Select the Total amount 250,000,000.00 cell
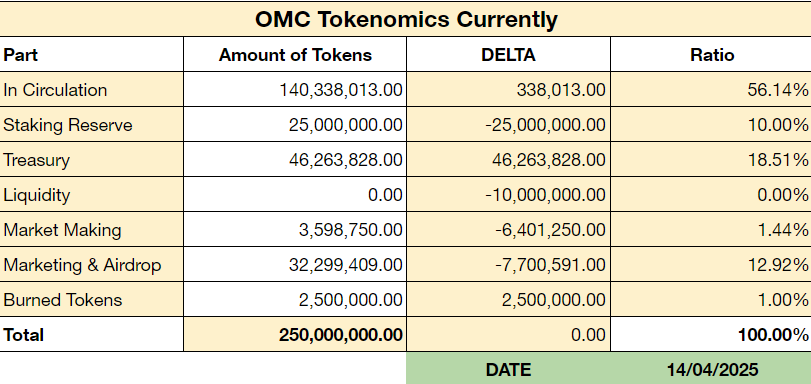811x384 pixels. coord(295,335)
